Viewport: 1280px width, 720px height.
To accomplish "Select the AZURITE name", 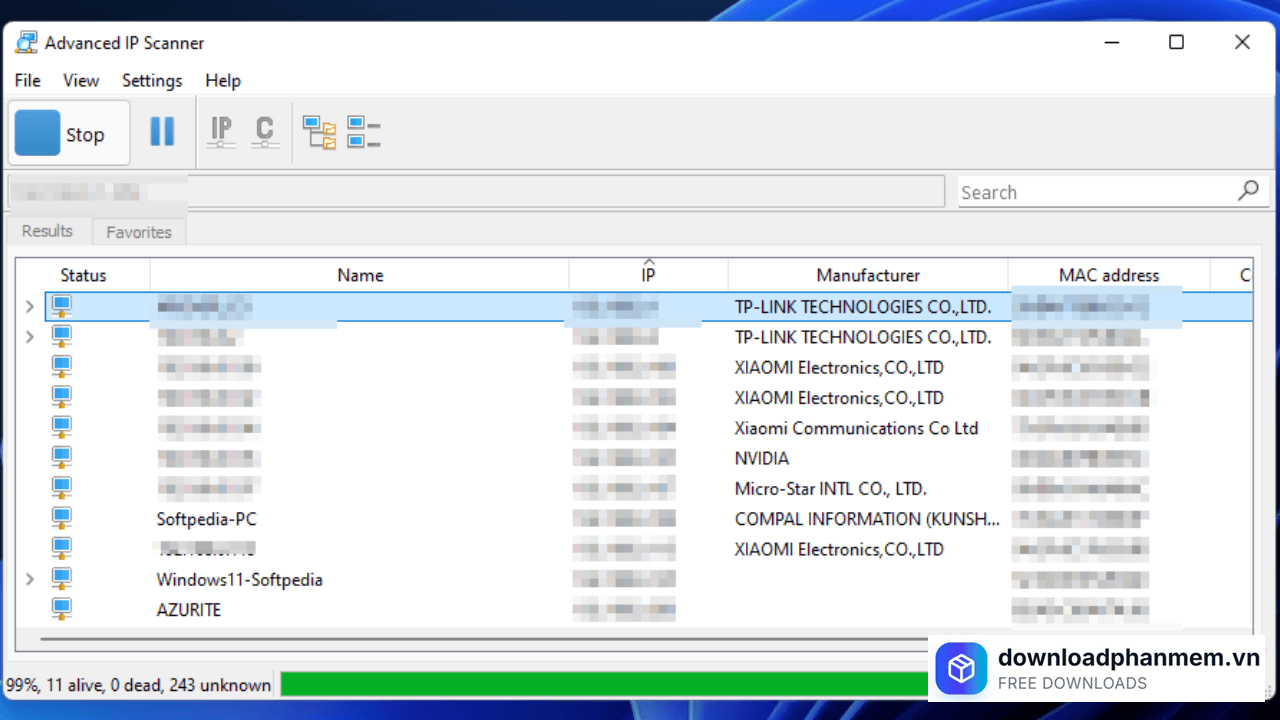I will tap(189, 610).
